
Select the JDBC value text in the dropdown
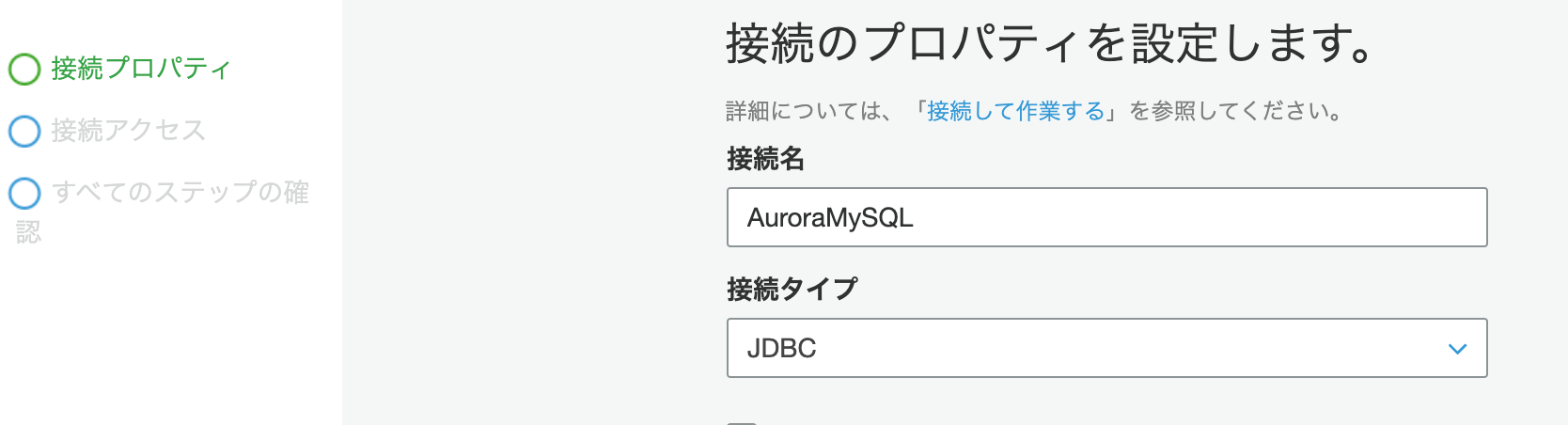781,349
